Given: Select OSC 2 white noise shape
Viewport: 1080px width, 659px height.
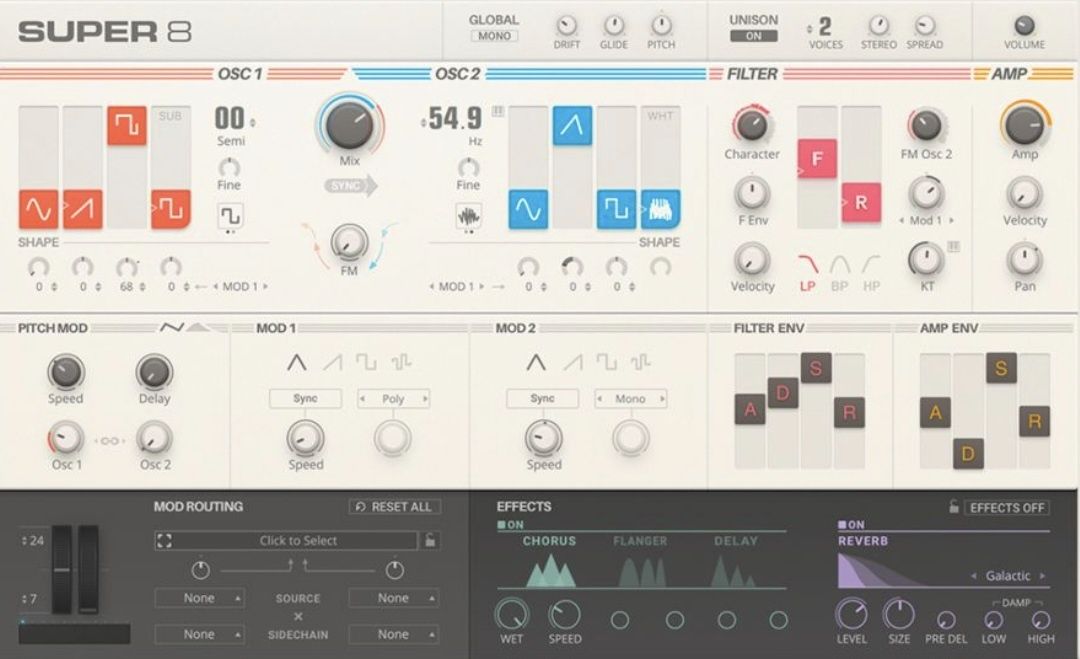Looking at the screenshot, I should pos(661,209).
